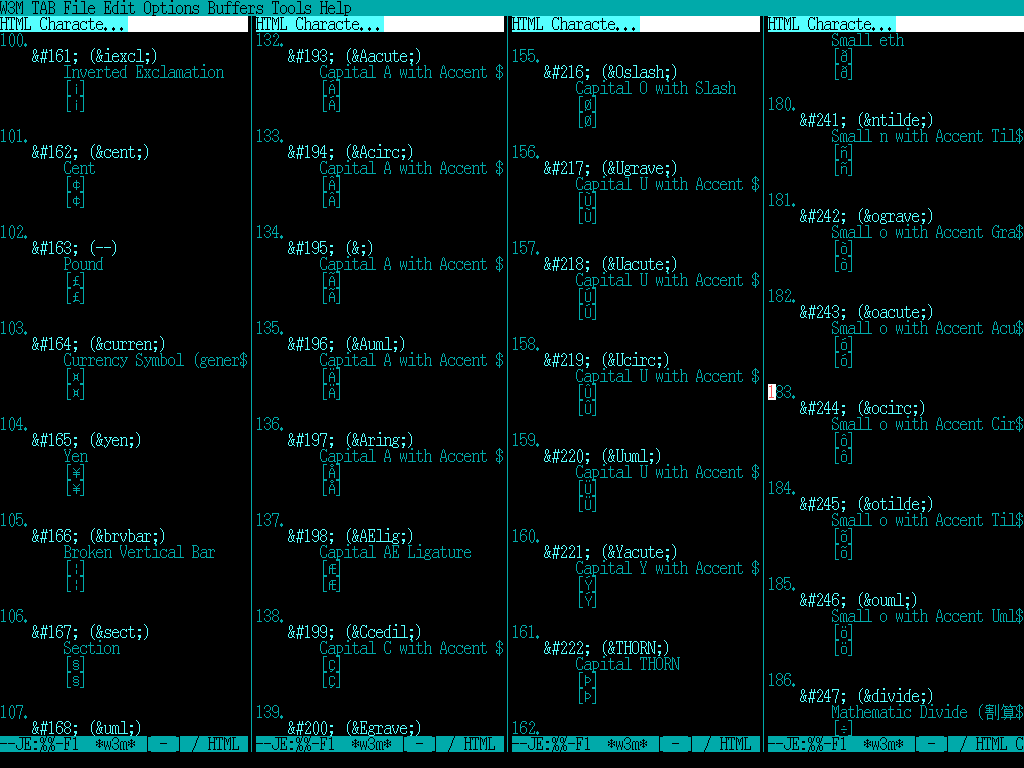Click the Small o with Accent Gra$ description
The height and width of the screenshot is (768, 1024).
tap(927, 232)
